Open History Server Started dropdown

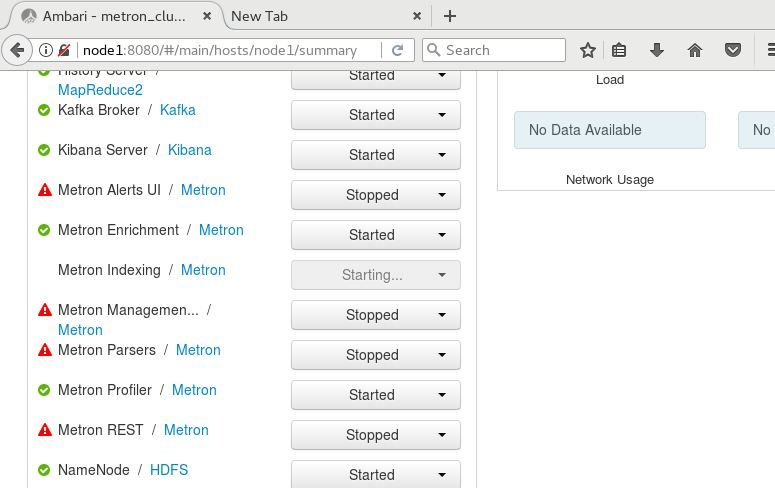[x=376, y=79]
